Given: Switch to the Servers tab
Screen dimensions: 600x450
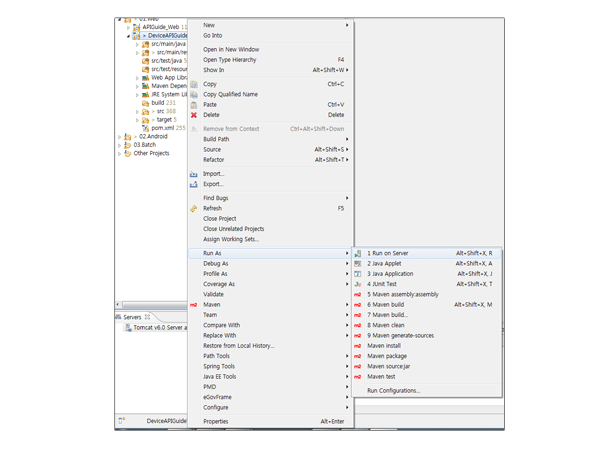Looking at the screenshot, I should pos(132,317).
